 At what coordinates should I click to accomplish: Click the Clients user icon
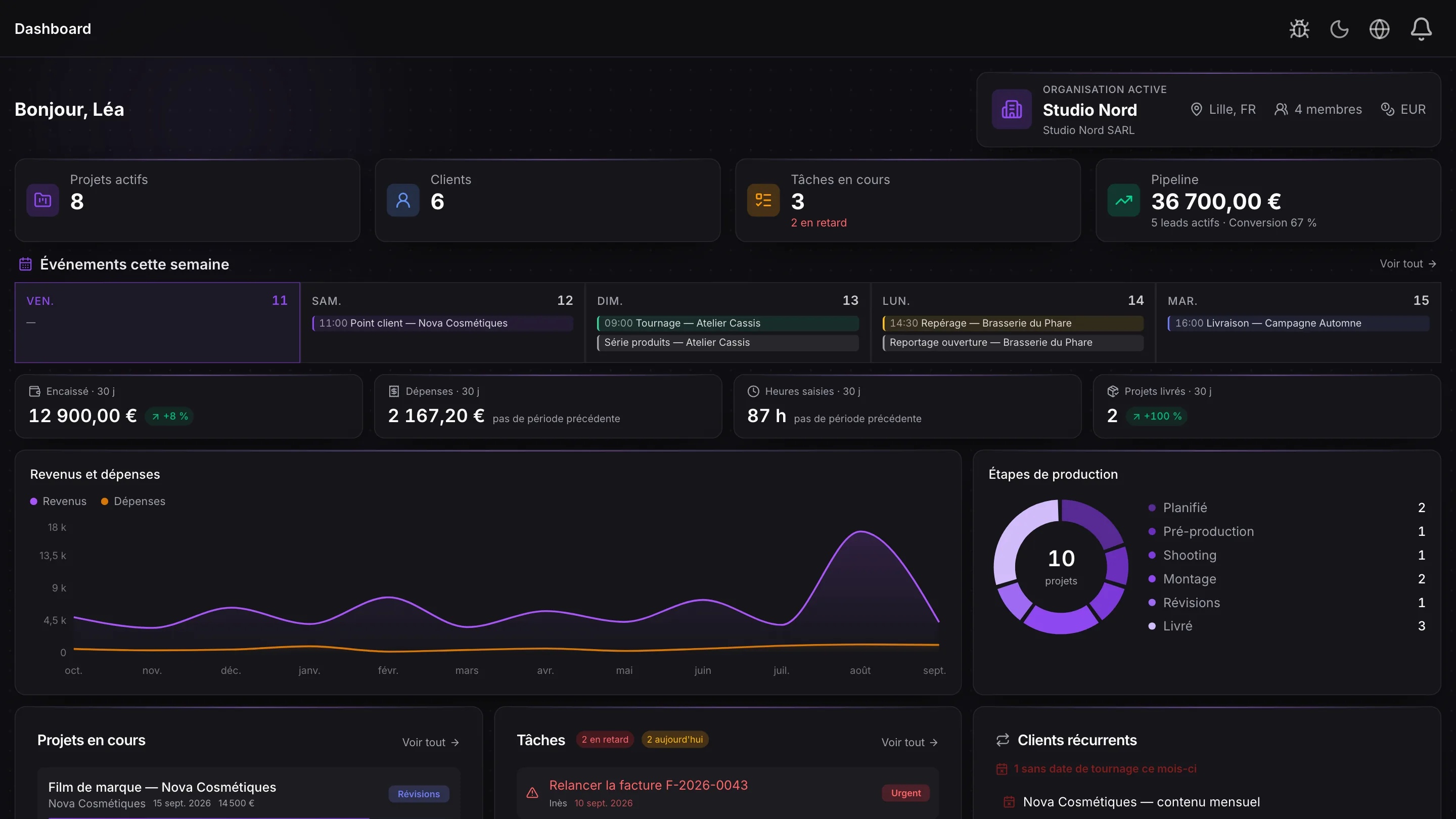click(x=403, y=200)
